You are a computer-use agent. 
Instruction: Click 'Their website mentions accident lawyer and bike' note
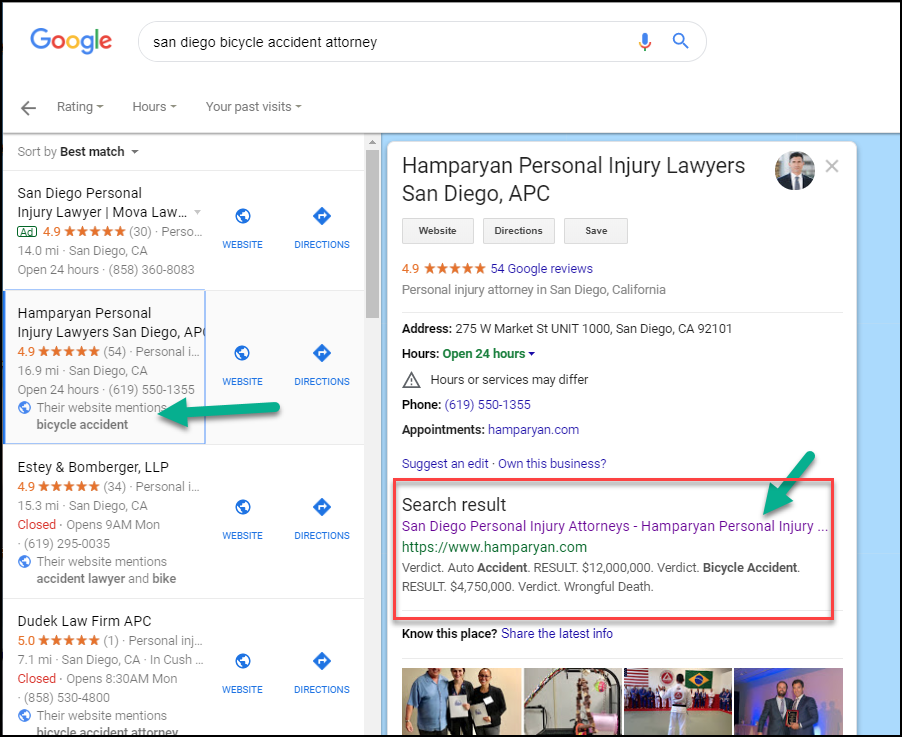pyautogui.click(x=97, y=570)
